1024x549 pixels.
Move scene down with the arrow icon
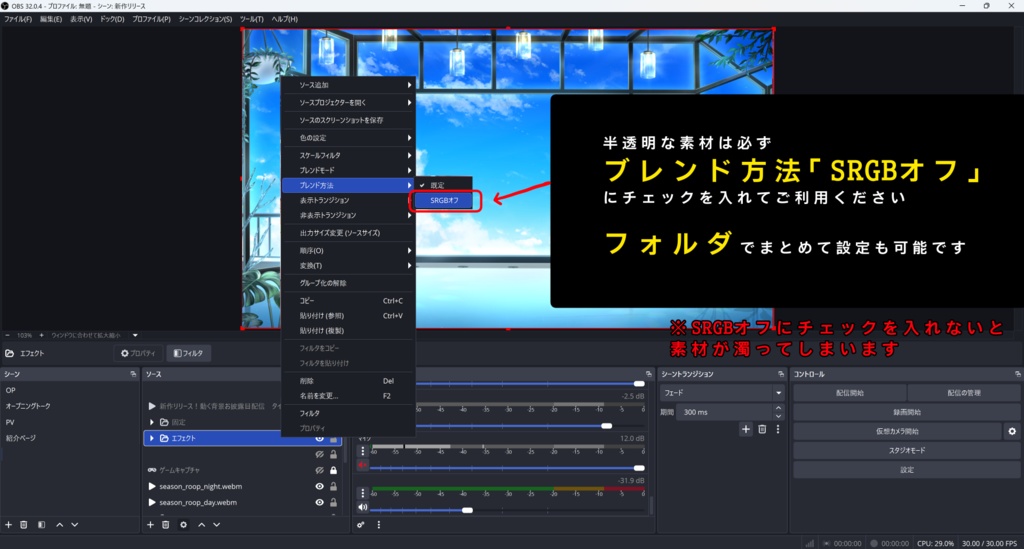coord(74,525)
